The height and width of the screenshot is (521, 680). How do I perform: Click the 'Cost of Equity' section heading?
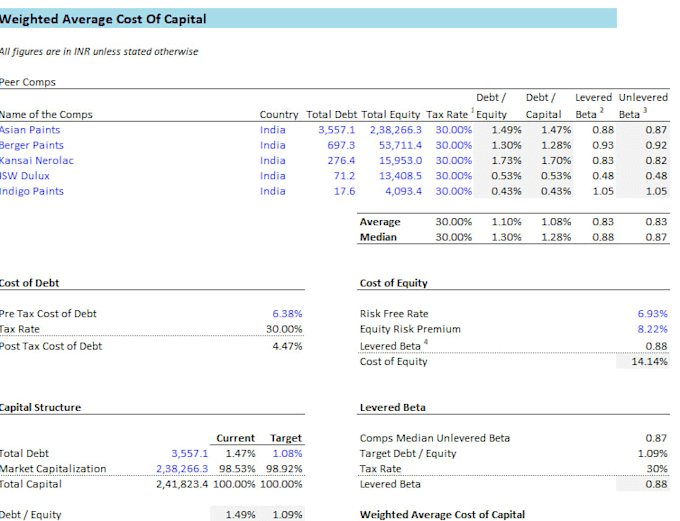393,283
